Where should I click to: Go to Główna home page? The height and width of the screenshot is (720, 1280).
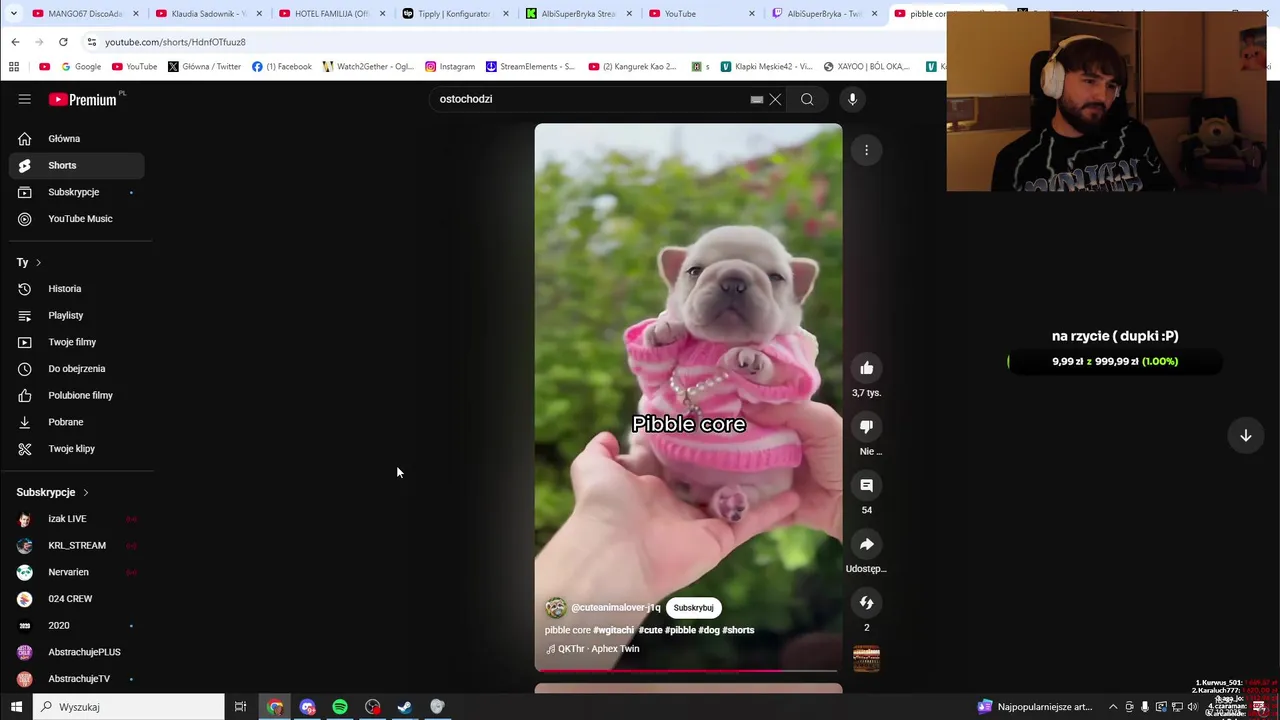76,139
